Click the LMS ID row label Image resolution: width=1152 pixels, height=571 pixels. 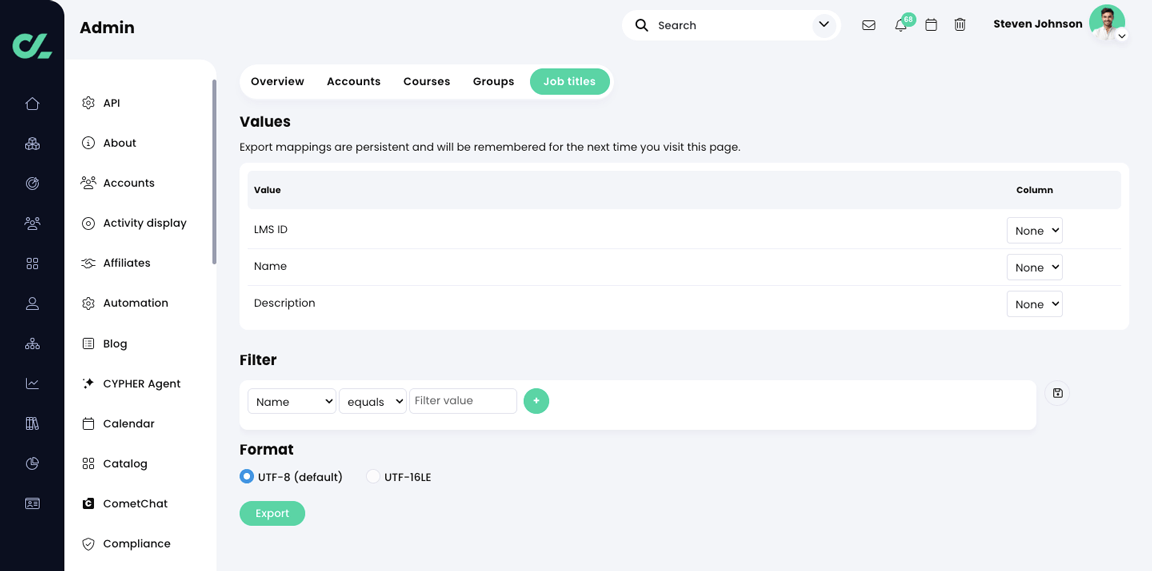click(x=270, y=229)
